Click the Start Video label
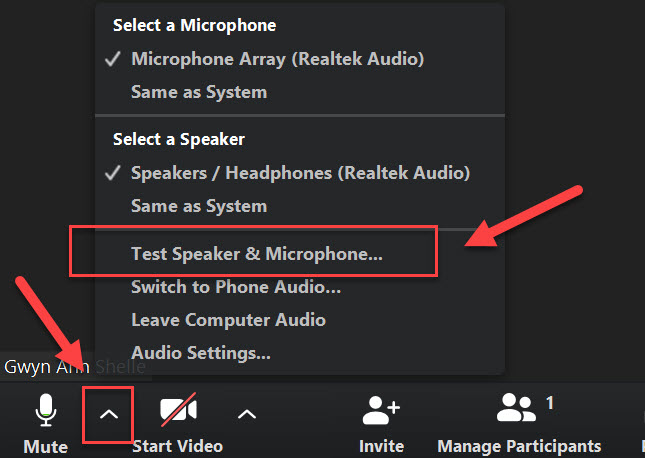 pos(177,446)
